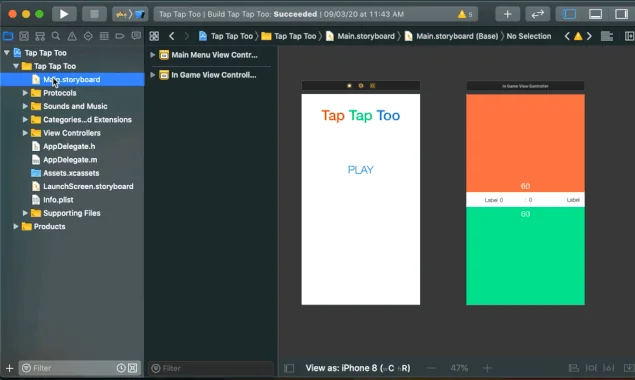Stop the running build
Image resolution: width=635 pixels, height=380 pixels.
(x=94, y=14)
